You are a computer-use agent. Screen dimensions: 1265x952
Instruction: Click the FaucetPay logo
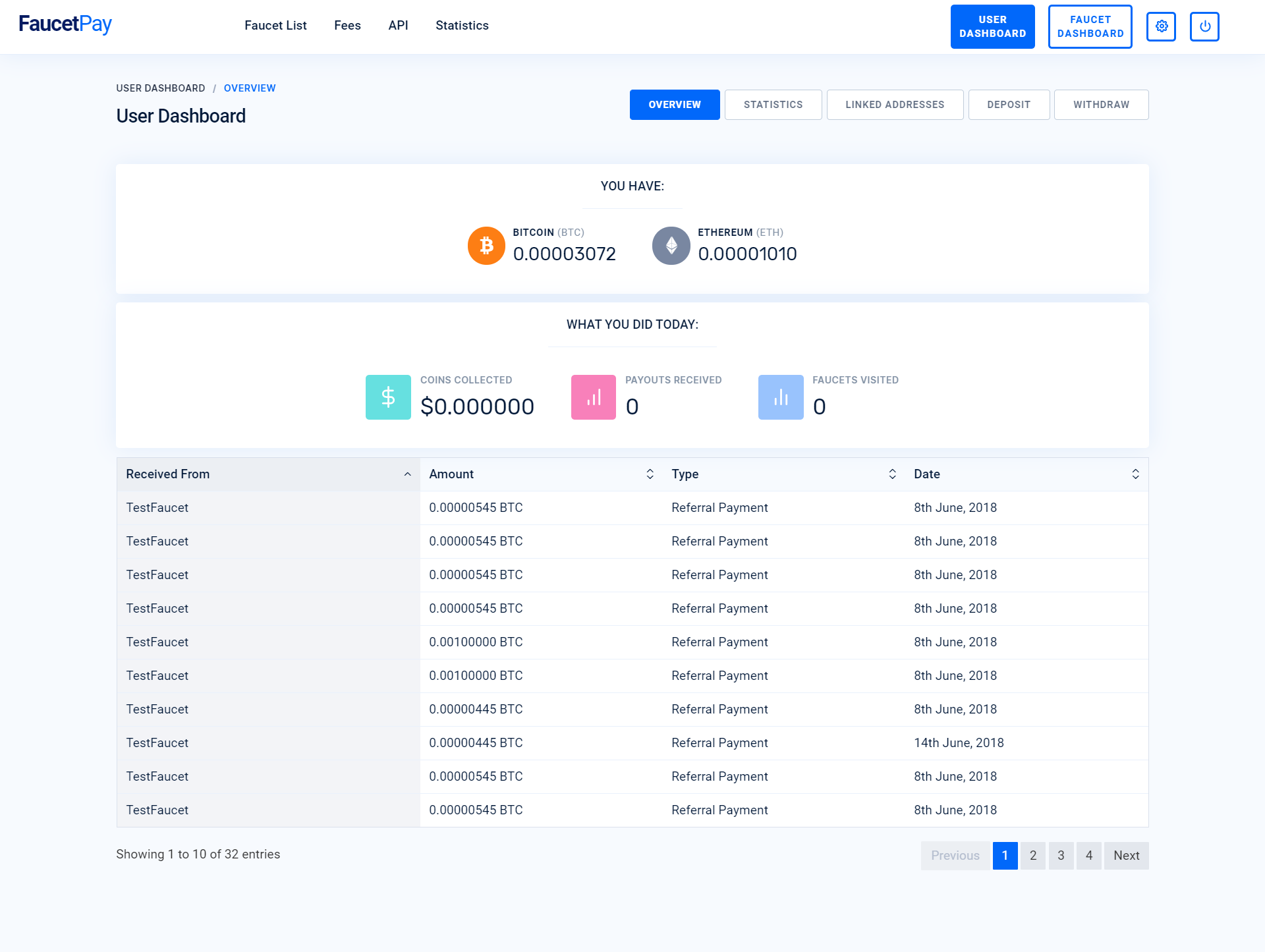click(65, 24)
